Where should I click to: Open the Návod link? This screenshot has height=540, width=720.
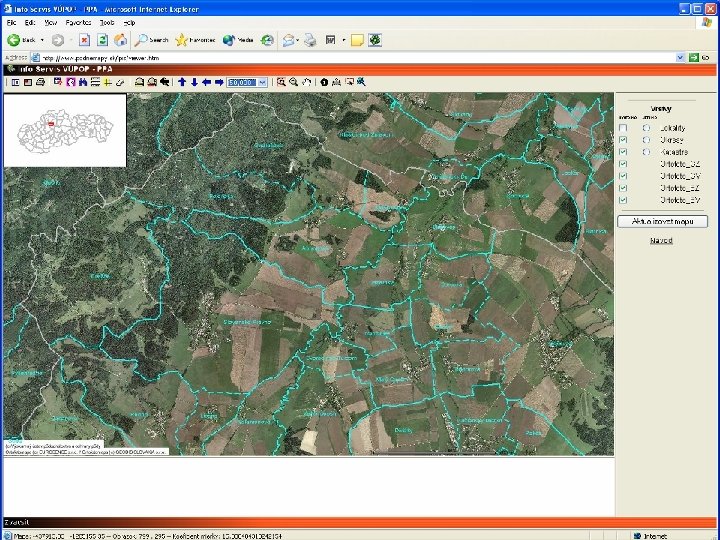click(661, 241)
